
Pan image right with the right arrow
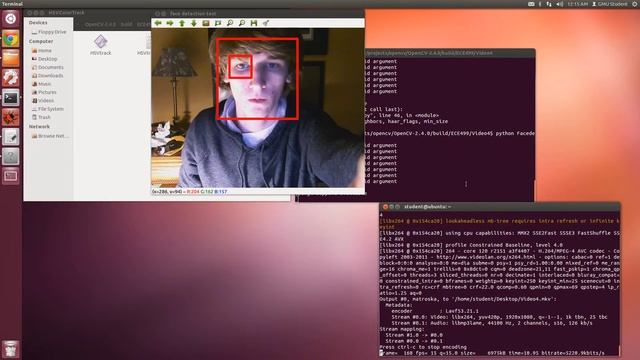(170, 23)
